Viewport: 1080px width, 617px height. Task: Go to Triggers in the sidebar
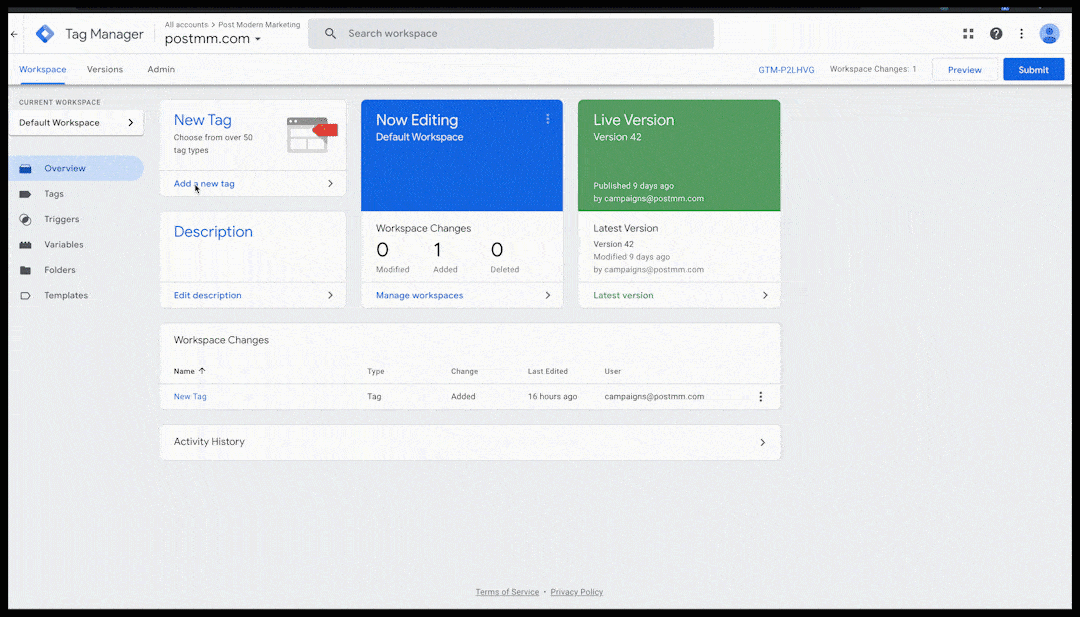coord(61,219)
